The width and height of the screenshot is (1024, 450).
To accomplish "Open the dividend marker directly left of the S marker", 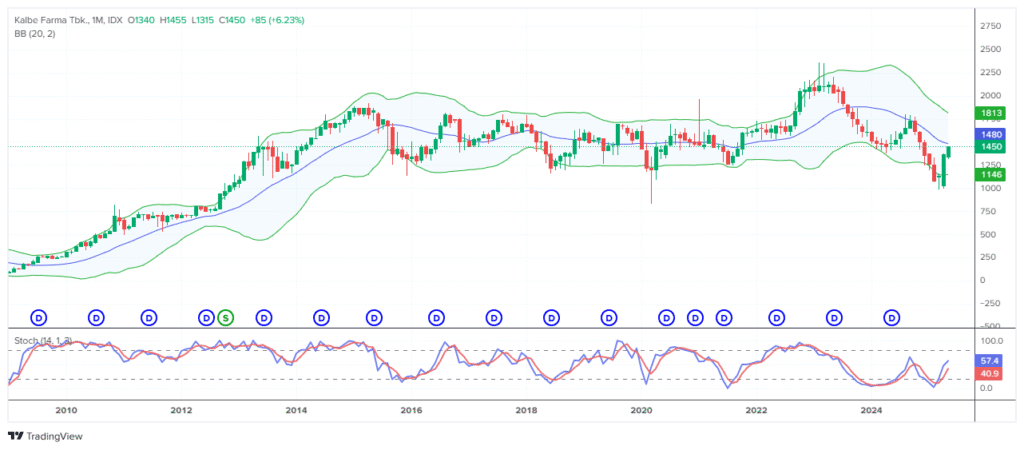I will (206, 317).
